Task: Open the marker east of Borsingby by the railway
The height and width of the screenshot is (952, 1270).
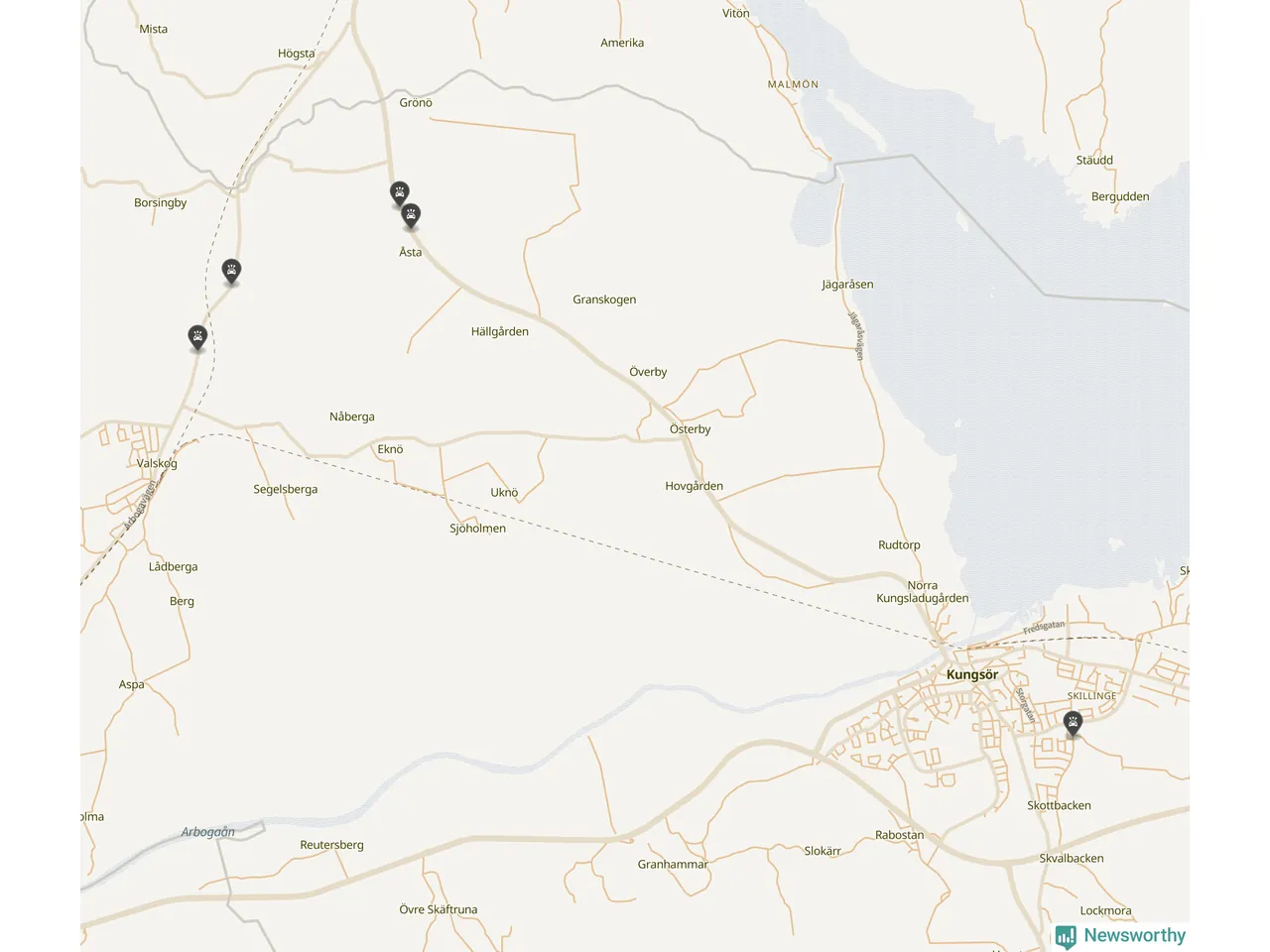Action: [231, 272]
